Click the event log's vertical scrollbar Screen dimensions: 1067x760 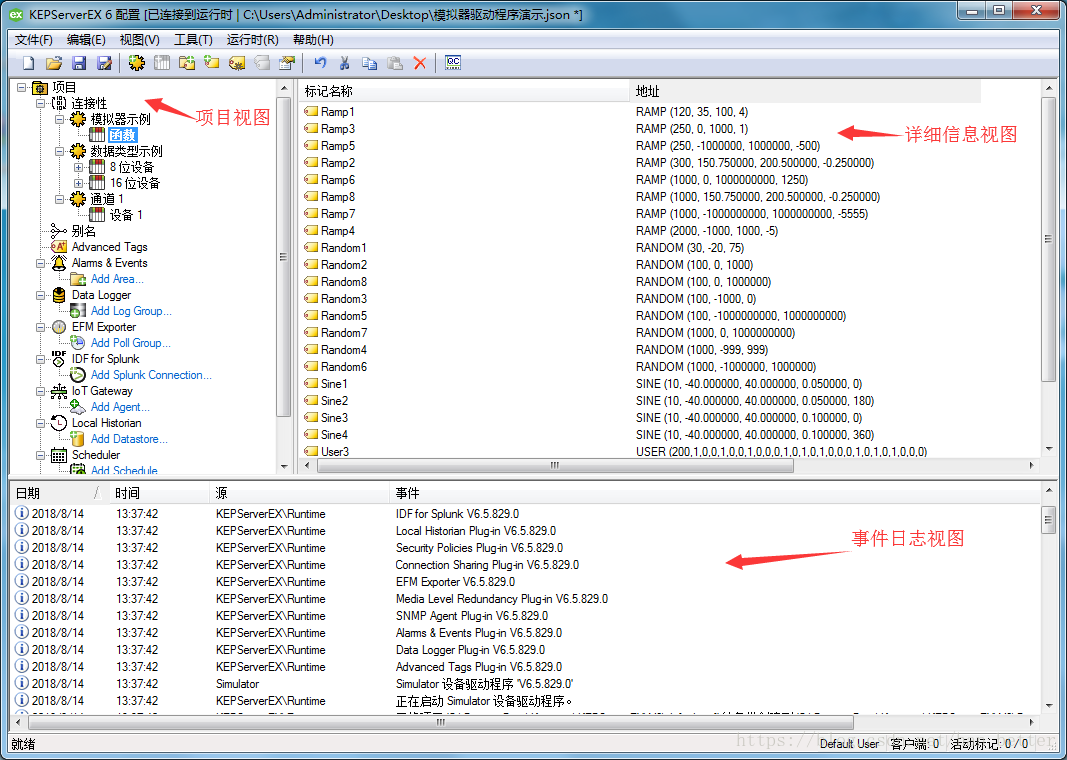tap(1048, 521)
